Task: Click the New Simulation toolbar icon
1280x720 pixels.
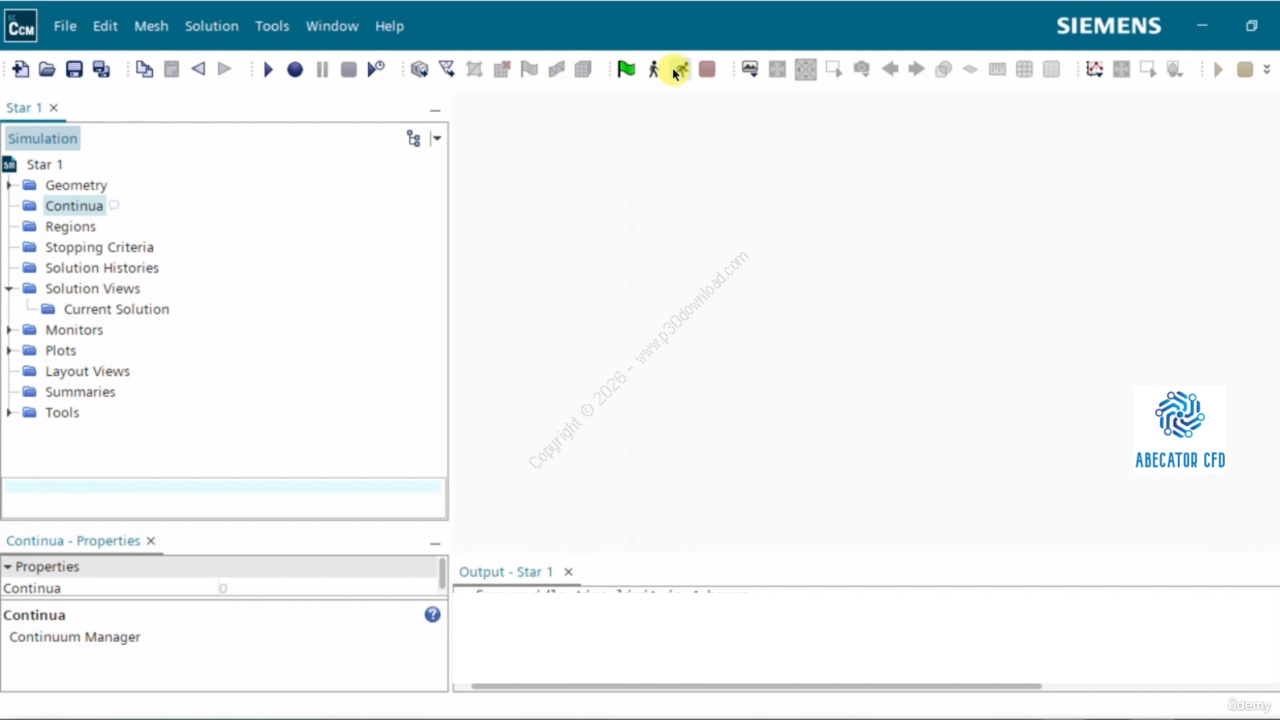Action: (21, 69)
